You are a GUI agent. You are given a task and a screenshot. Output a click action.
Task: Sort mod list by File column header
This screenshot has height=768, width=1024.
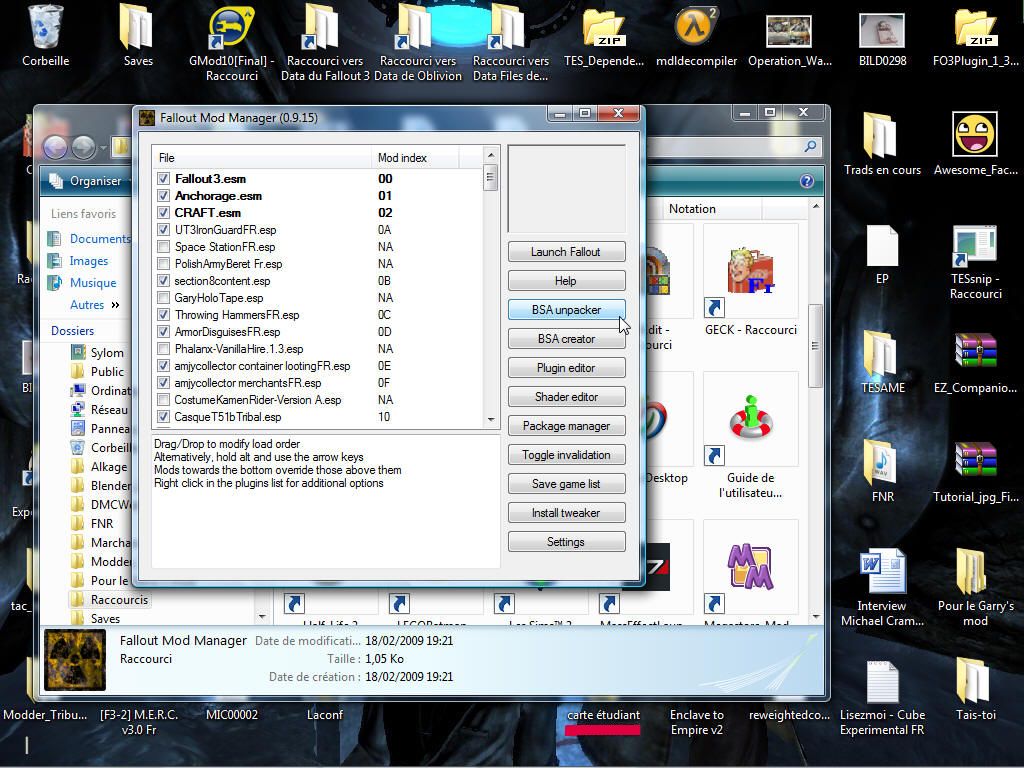coord(262,157)
